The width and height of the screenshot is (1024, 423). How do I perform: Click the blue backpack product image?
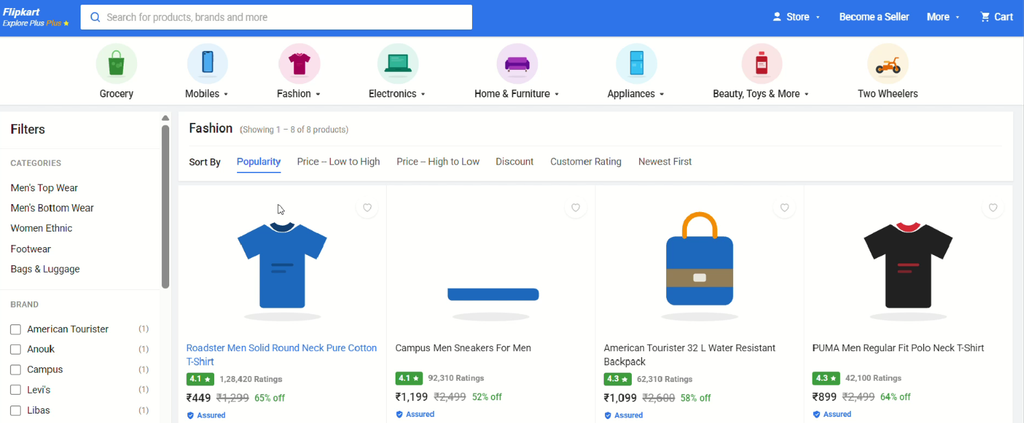click(x=699, y=259)
